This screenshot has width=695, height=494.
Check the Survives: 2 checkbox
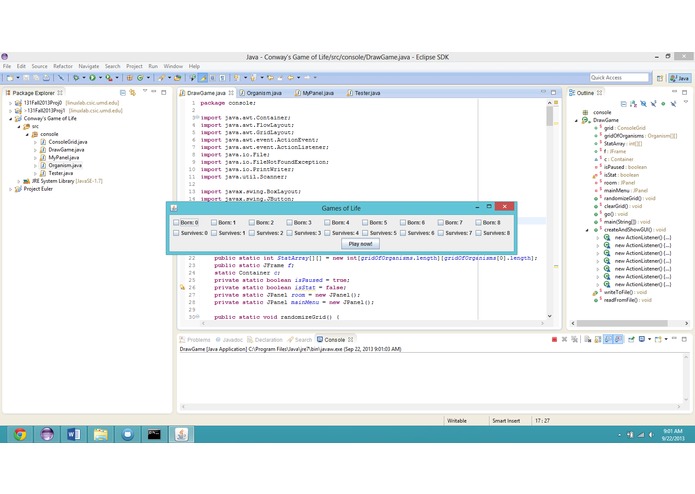click(252, 233)
